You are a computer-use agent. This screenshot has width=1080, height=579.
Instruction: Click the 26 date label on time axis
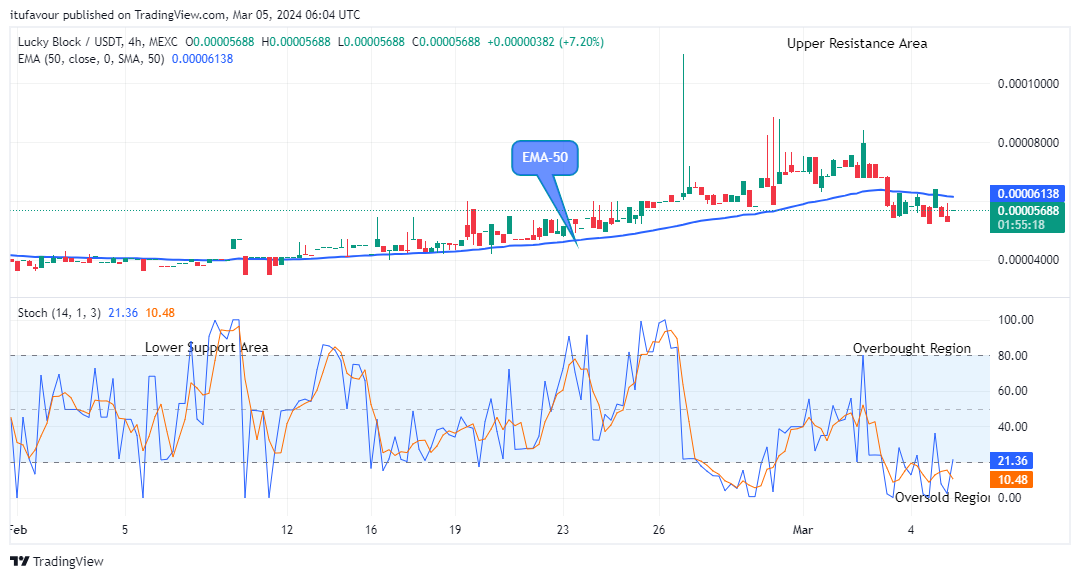(659, 529)
